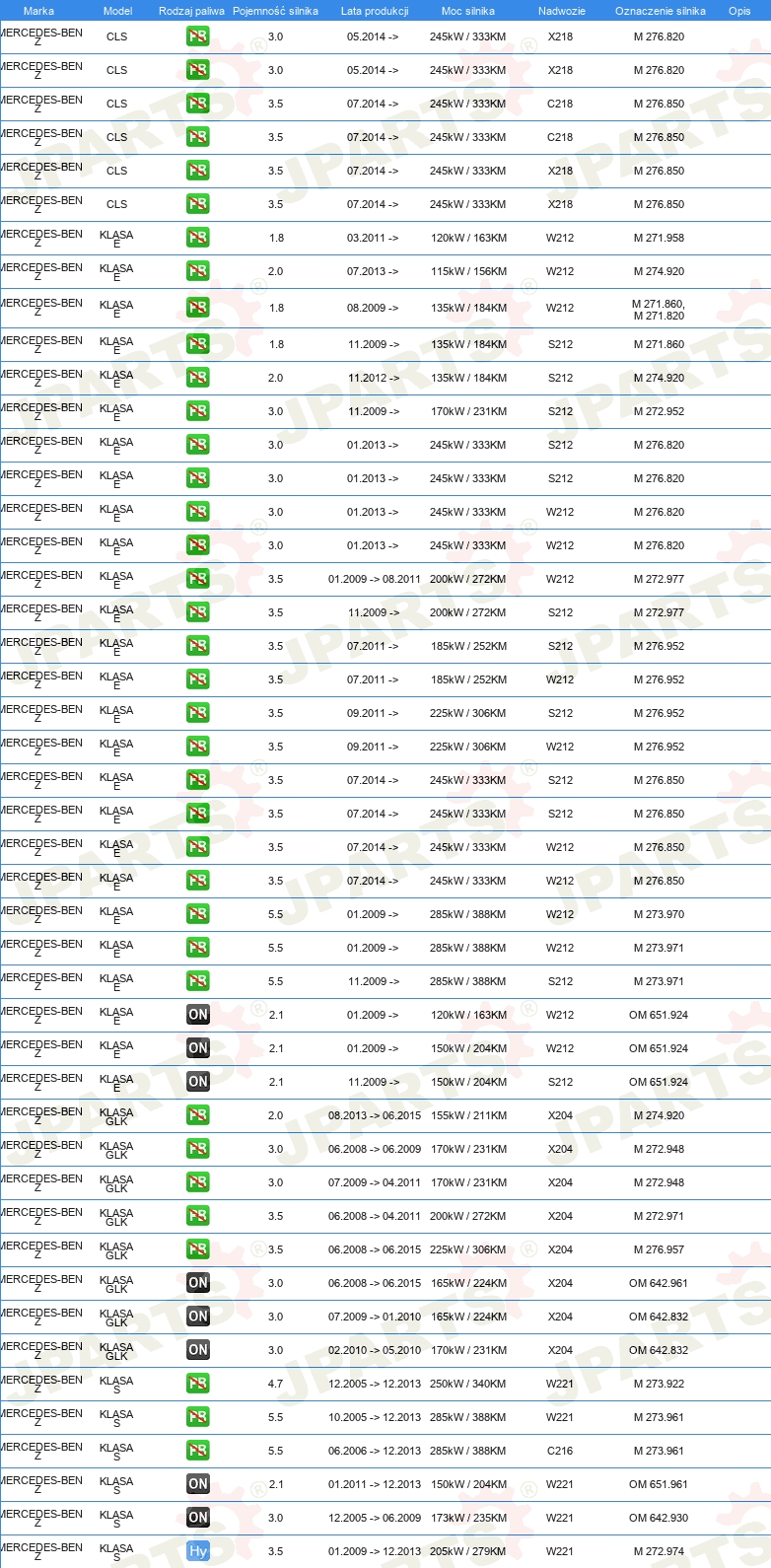Click the petrol icon in the M 276.957 row
The image size is (771, 1568).
198,1249
